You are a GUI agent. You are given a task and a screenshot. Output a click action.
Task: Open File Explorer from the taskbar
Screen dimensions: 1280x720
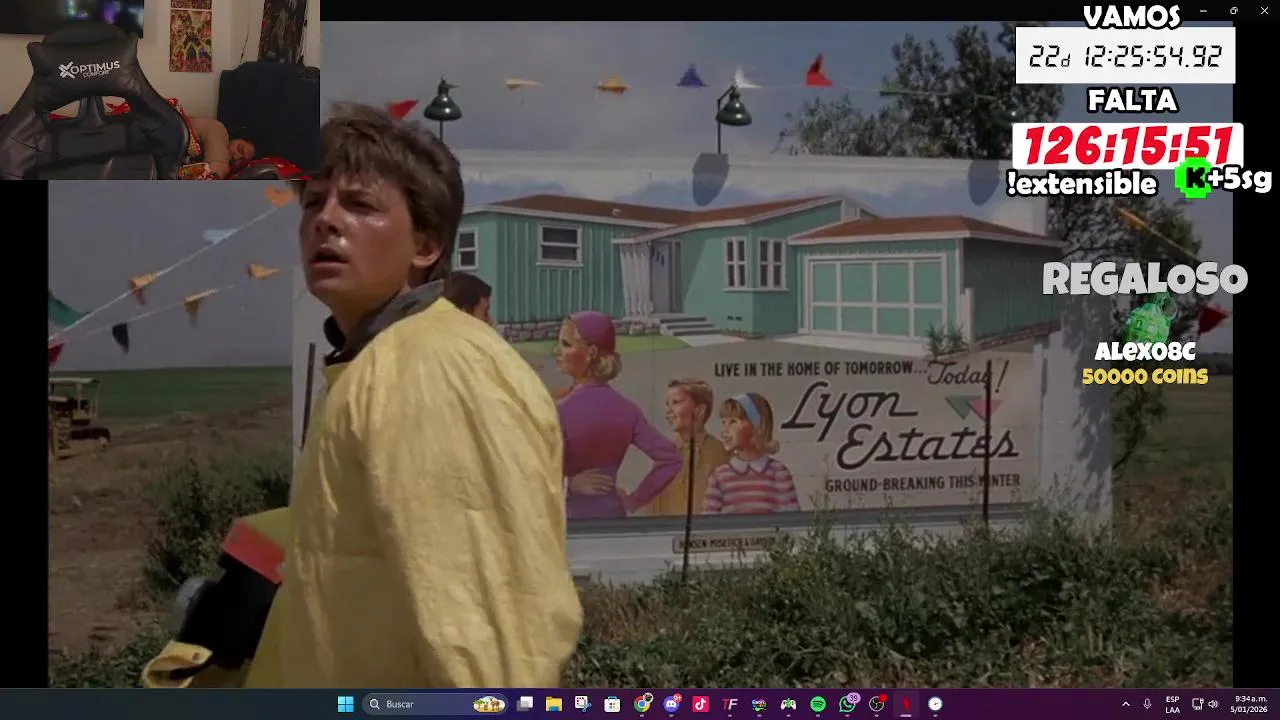554,704
